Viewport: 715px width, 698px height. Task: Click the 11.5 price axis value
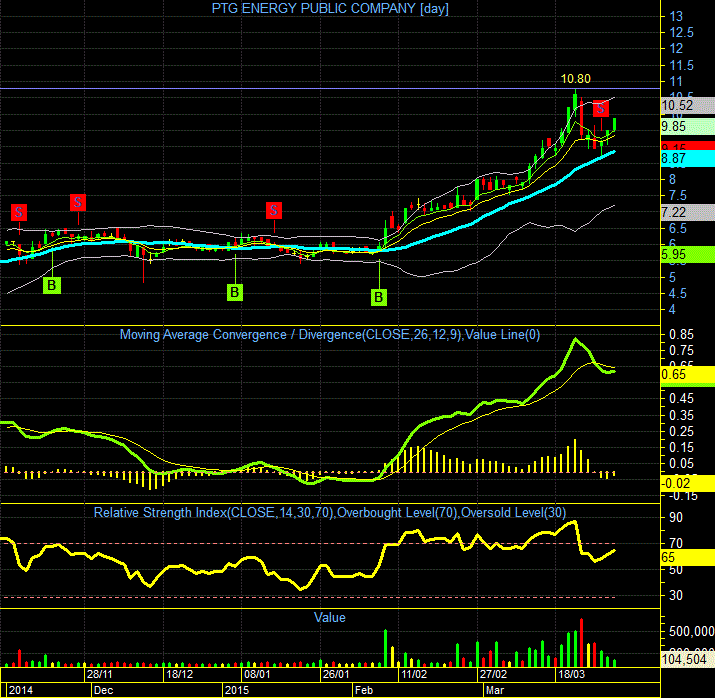click(x=682, y=65)
